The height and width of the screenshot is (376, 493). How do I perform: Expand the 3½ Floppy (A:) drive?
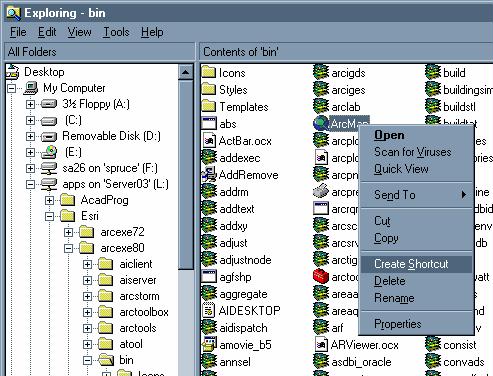(30, 104)
